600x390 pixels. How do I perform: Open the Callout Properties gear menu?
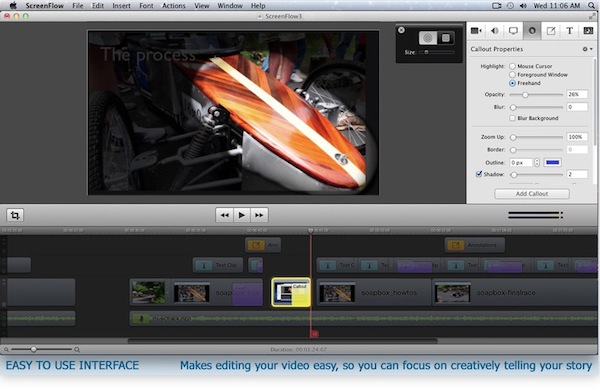point(587,49)
